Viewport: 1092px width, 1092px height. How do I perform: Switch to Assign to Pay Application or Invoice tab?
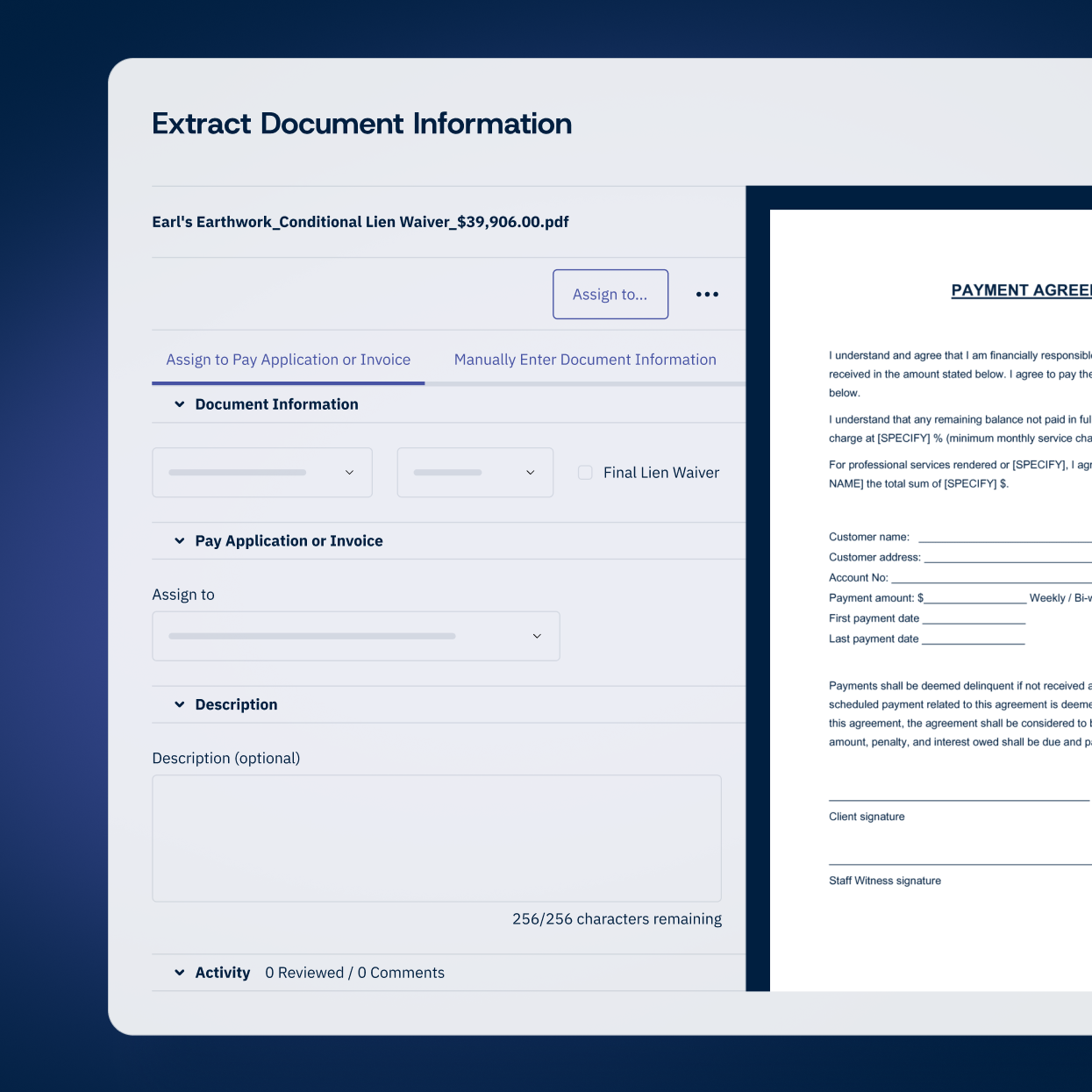coord(289,360)
